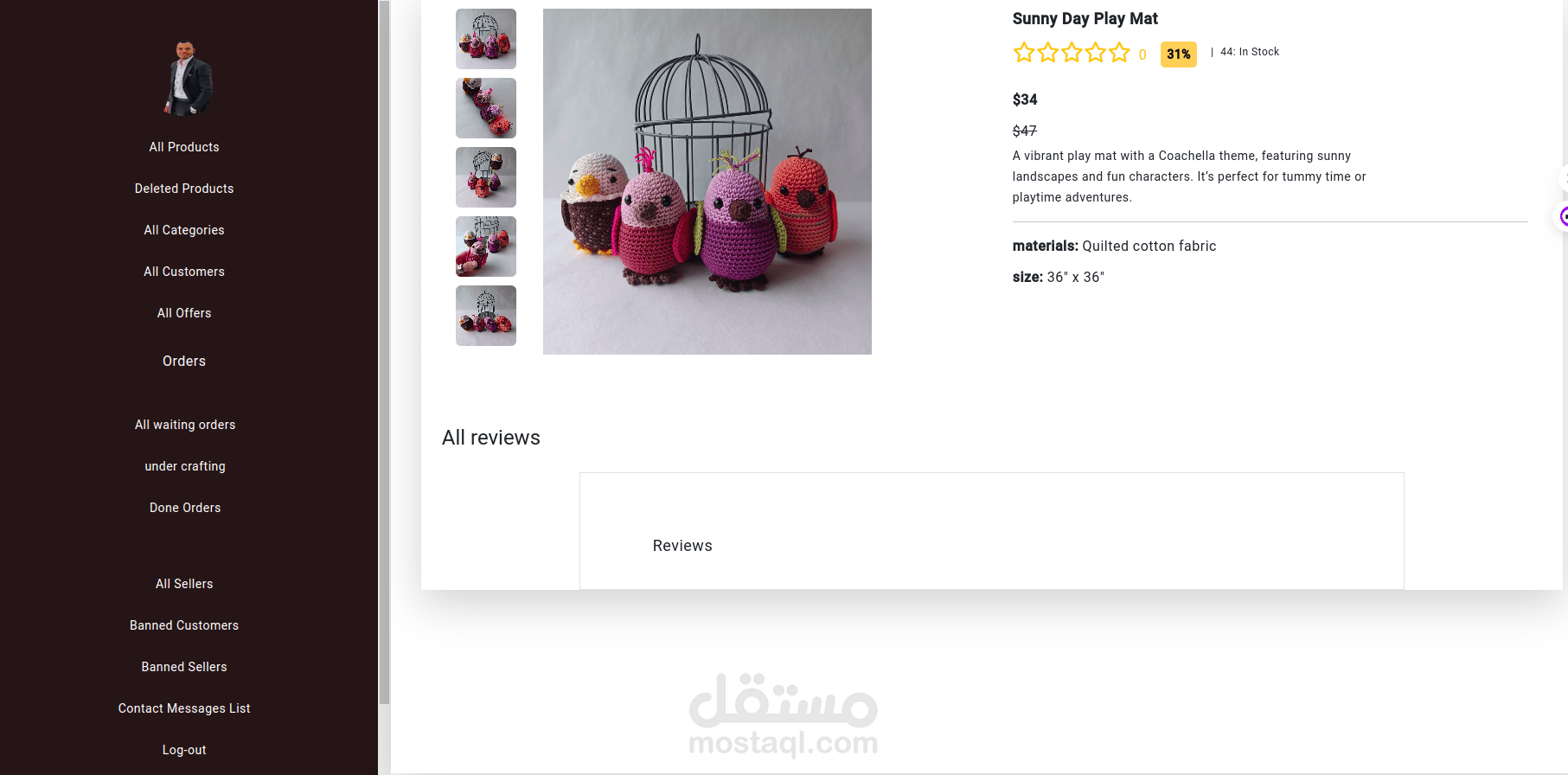Show under crafting orders
The height and width of the screenshot is (775, 1568).
pyautogui.click(x=185, y=466)
